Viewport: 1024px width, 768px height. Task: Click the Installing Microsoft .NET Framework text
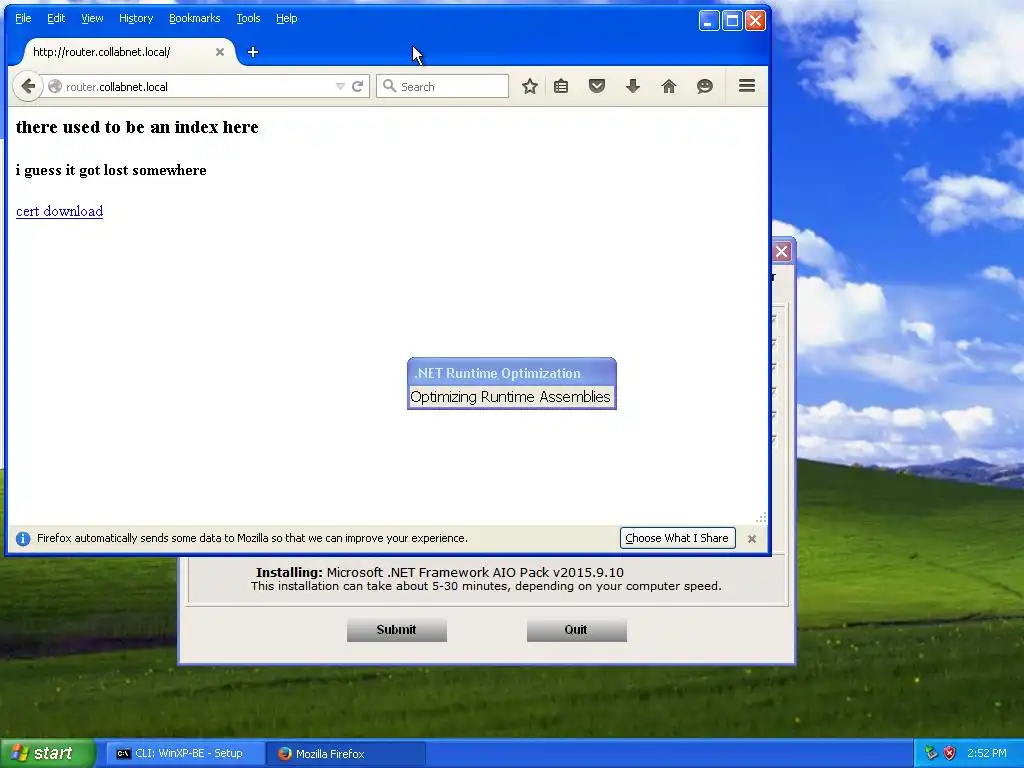(440, 572)
